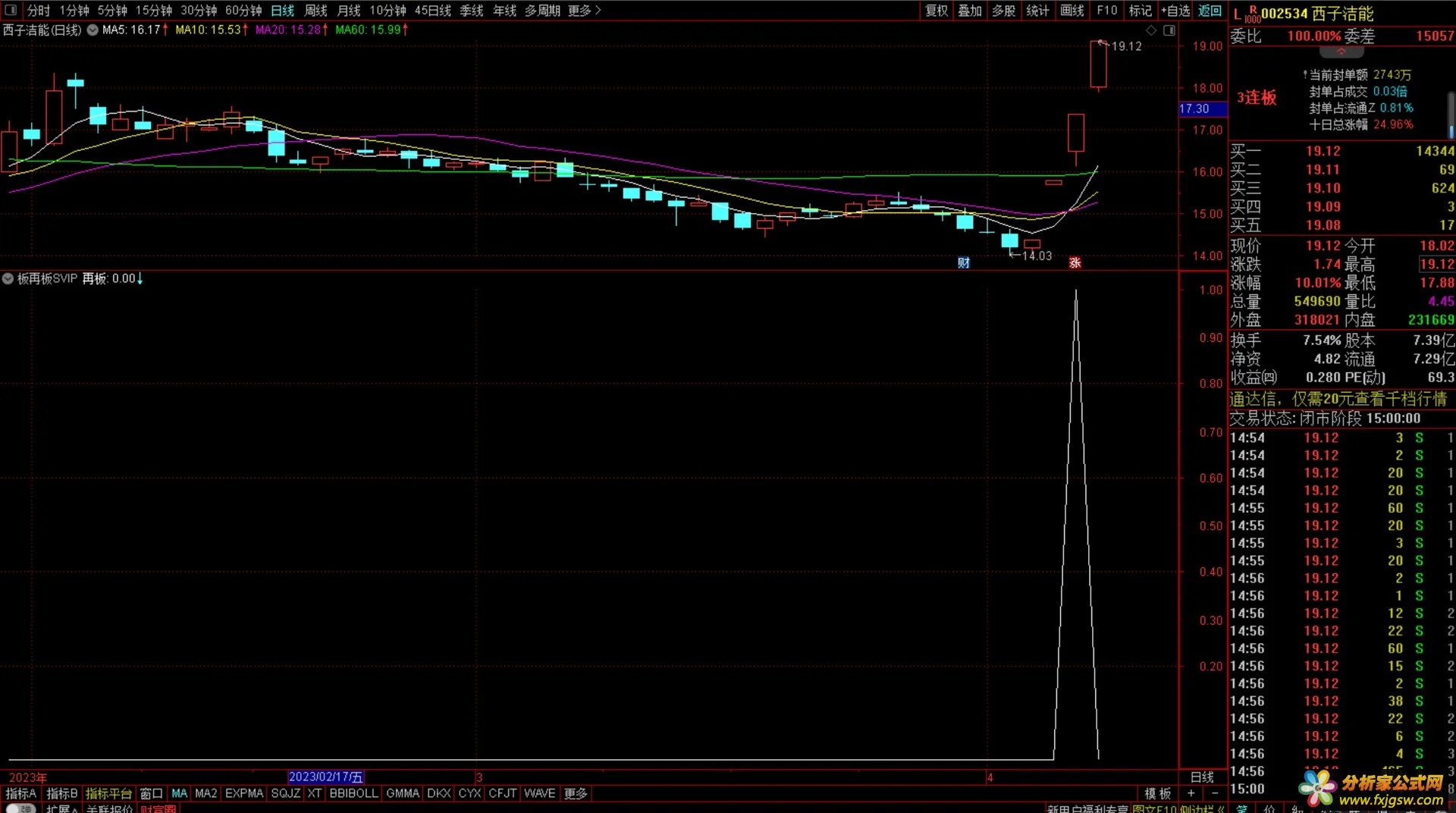Select the 10分钟 timeframe
Viewport: 1456px width, 813px height.
pyautogui.click(x=388, y=11)
